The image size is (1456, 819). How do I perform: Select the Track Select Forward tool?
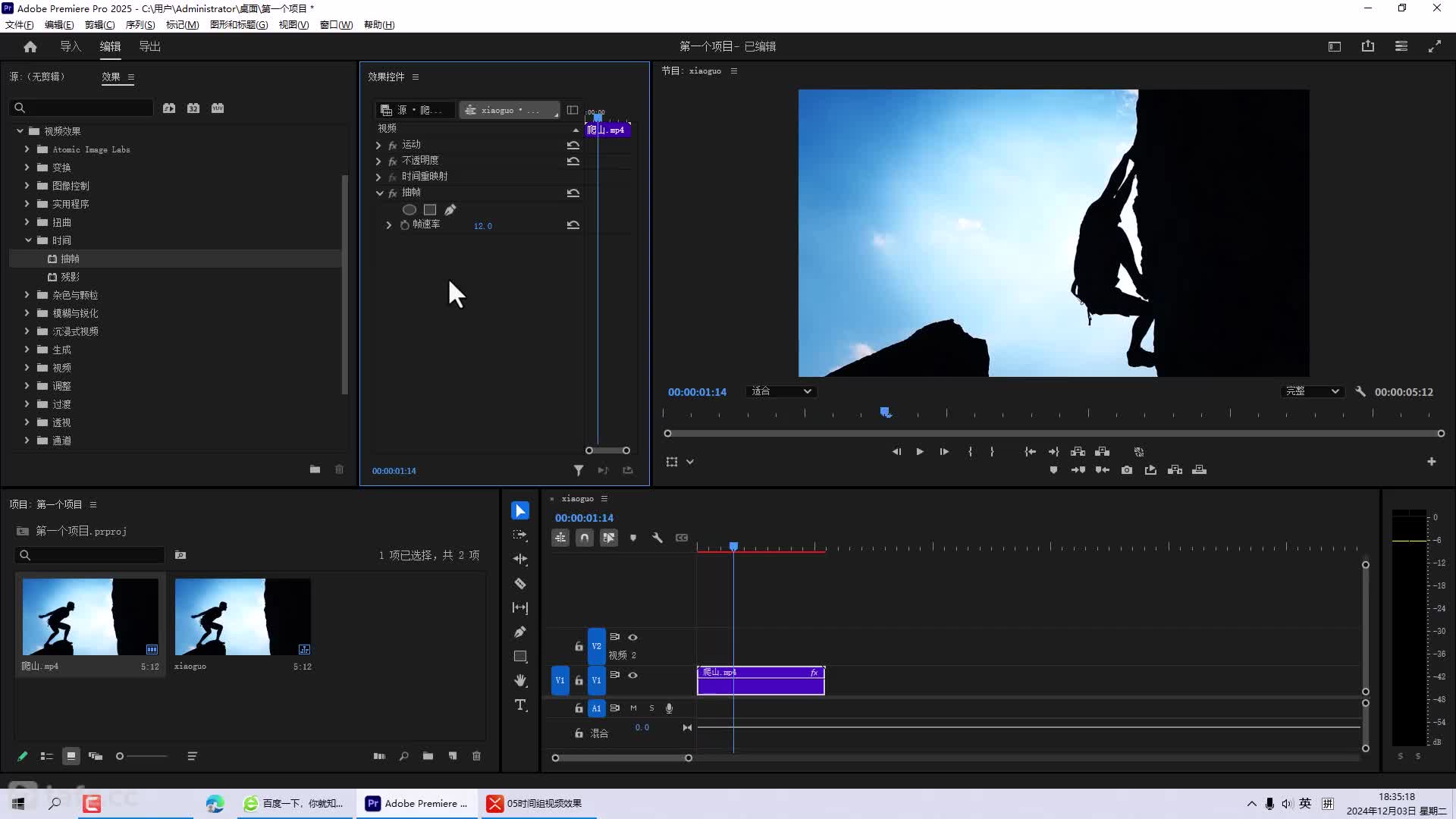coord(520,535)
